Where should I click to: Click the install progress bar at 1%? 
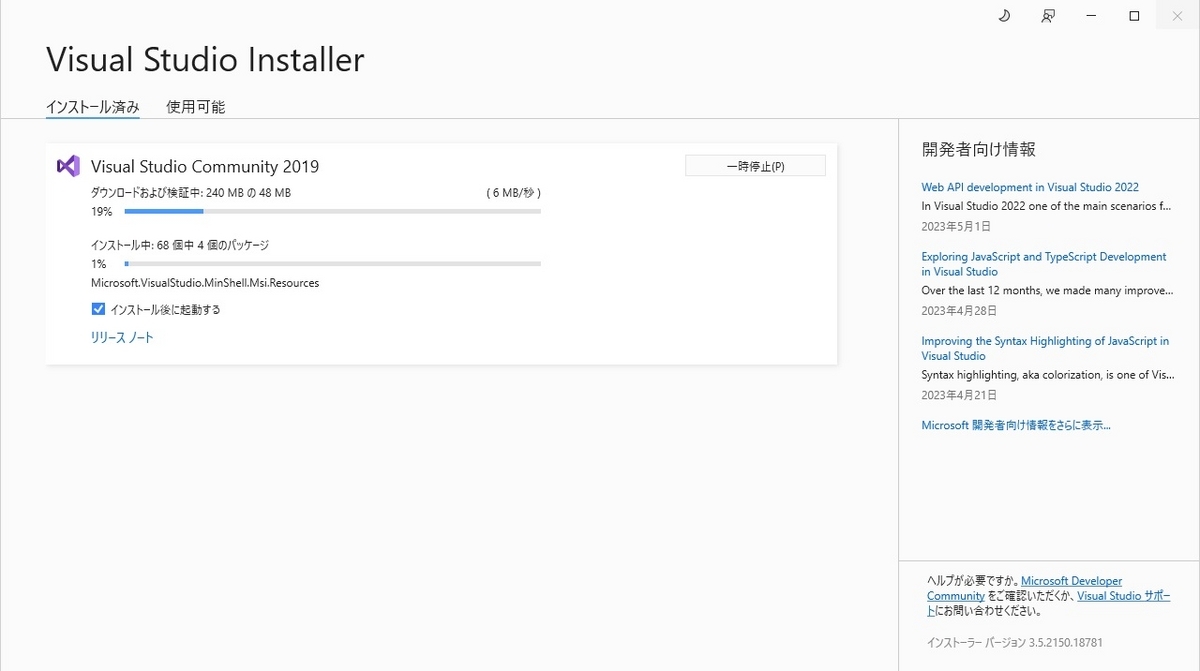[332, 264]
